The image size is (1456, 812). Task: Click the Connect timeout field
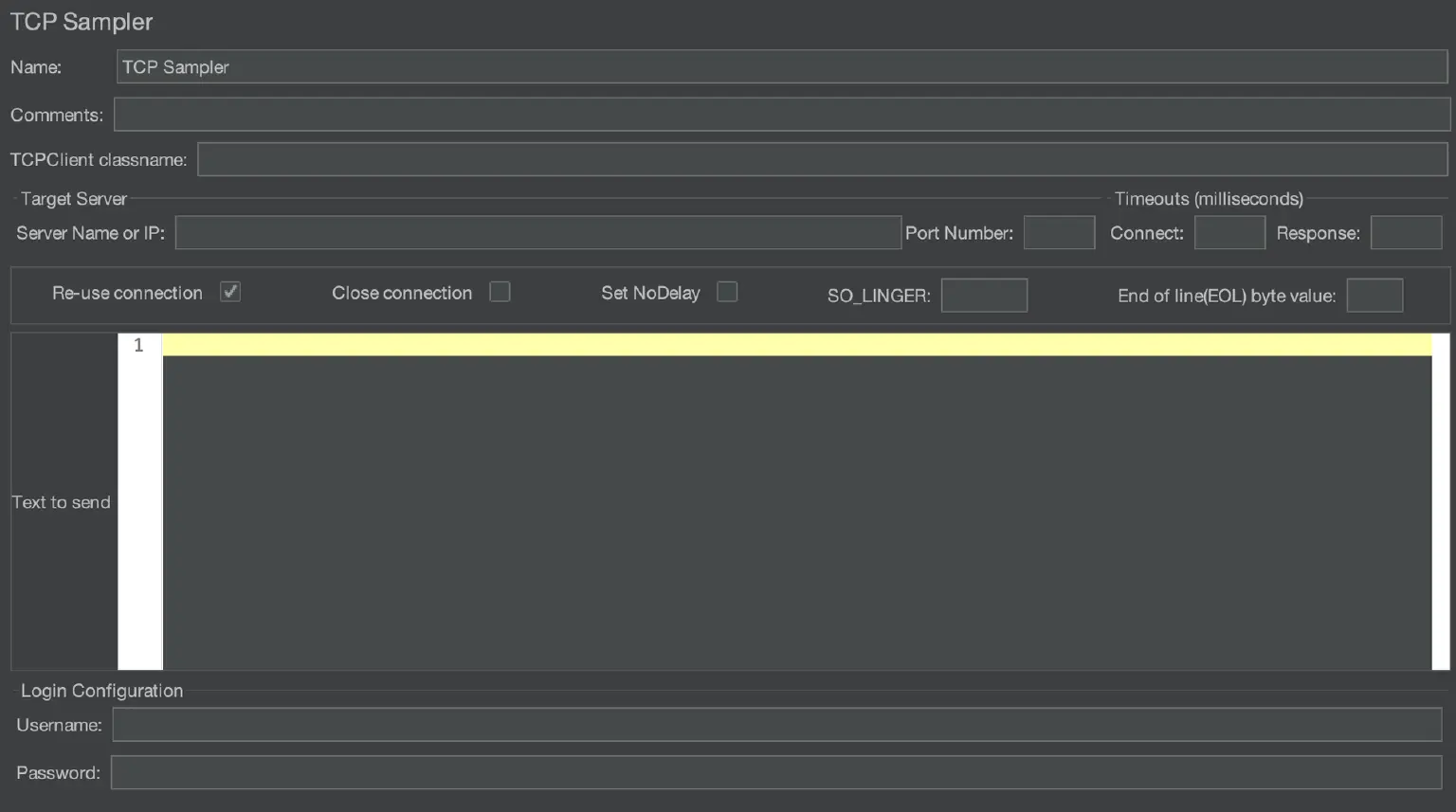point(1229,232)
